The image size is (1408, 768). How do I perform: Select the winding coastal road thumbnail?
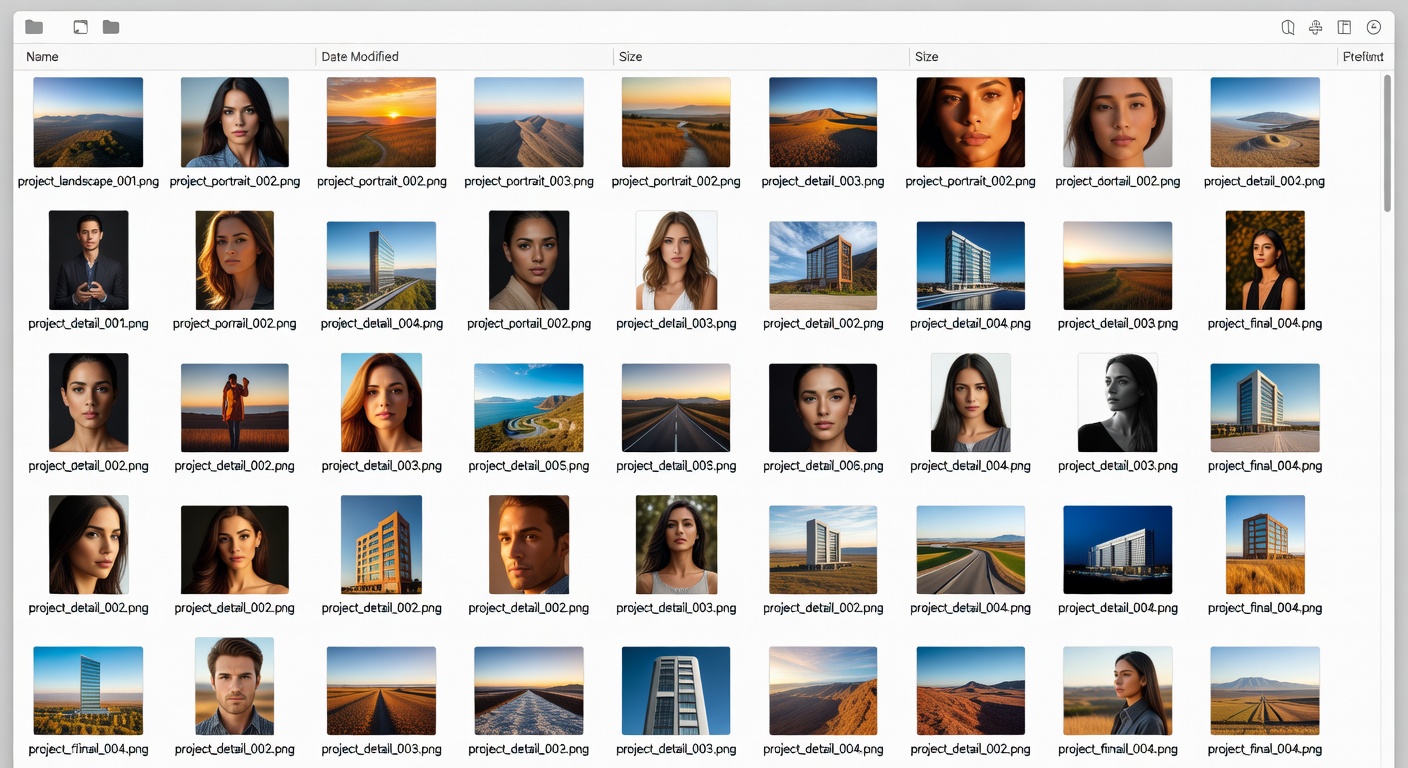point(529,407)
